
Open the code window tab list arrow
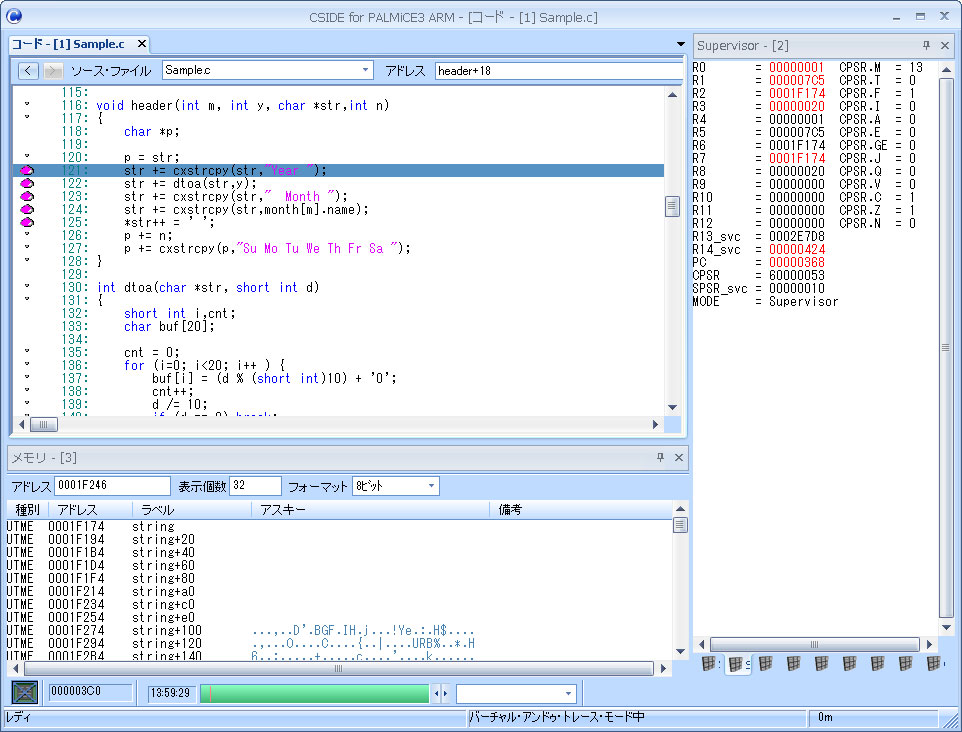tap(680, 44)
